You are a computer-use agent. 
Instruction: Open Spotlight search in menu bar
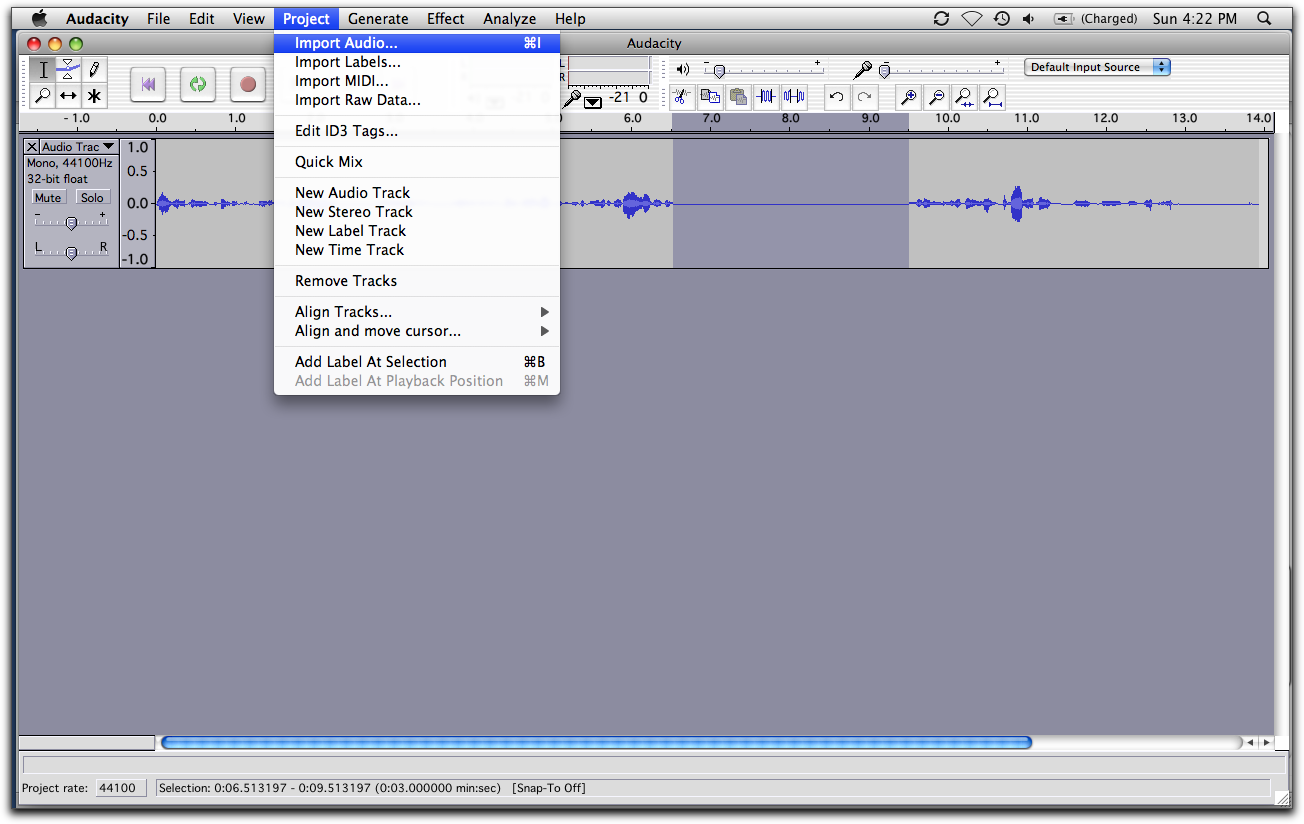(x=1265, y=19)
